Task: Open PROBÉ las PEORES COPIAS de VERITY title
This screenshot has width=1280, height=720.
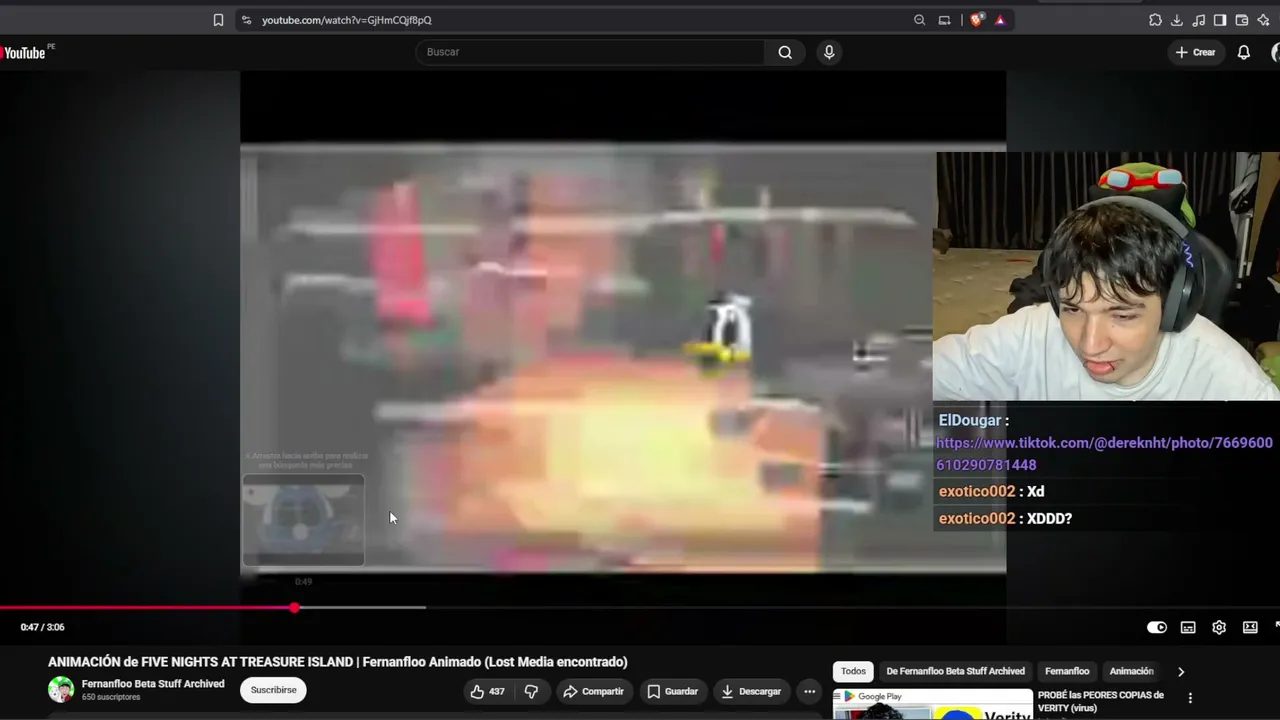Action: 1101,702
